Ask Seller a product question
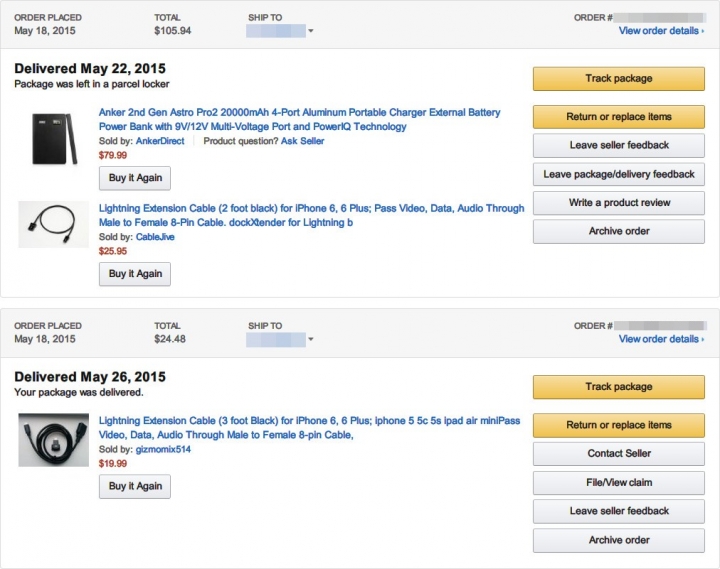Viewport: 720px width, 569px height. tap(302, 141)
